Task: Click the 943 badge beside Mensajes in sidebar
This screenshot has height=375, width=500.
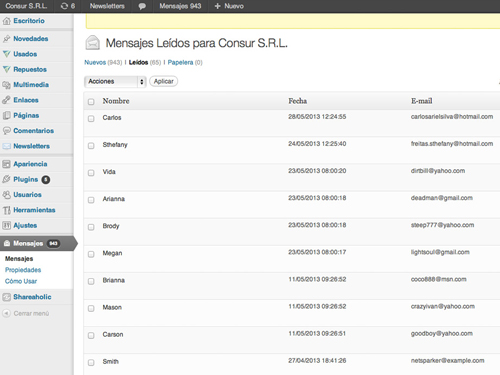Action: [53, 243]
